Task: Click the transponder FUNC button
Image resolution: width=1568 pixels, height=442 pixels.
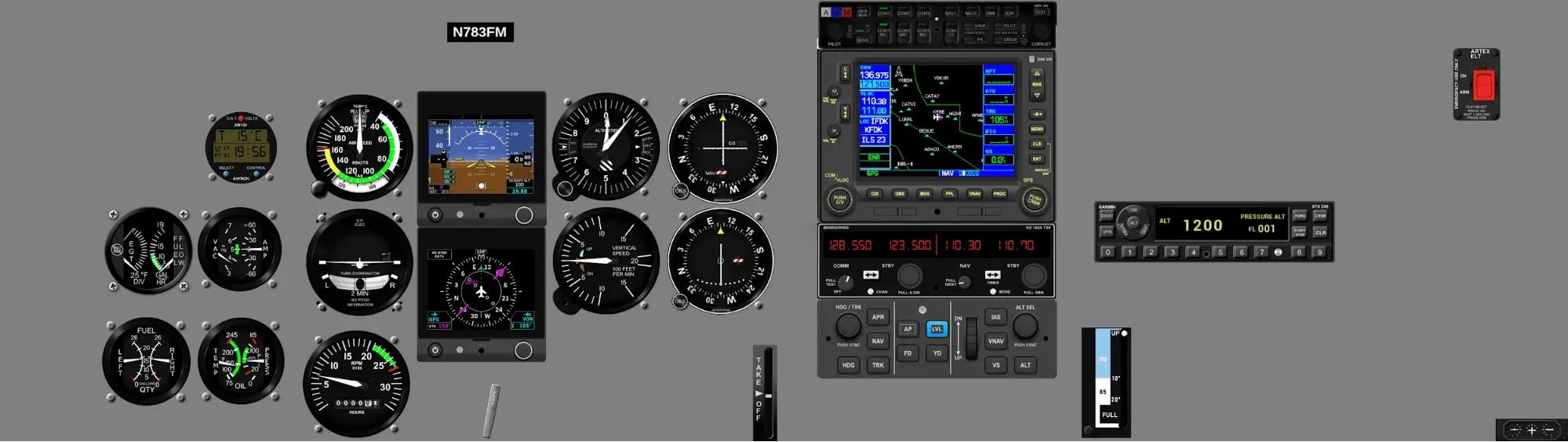Action: click(1300, 216)
